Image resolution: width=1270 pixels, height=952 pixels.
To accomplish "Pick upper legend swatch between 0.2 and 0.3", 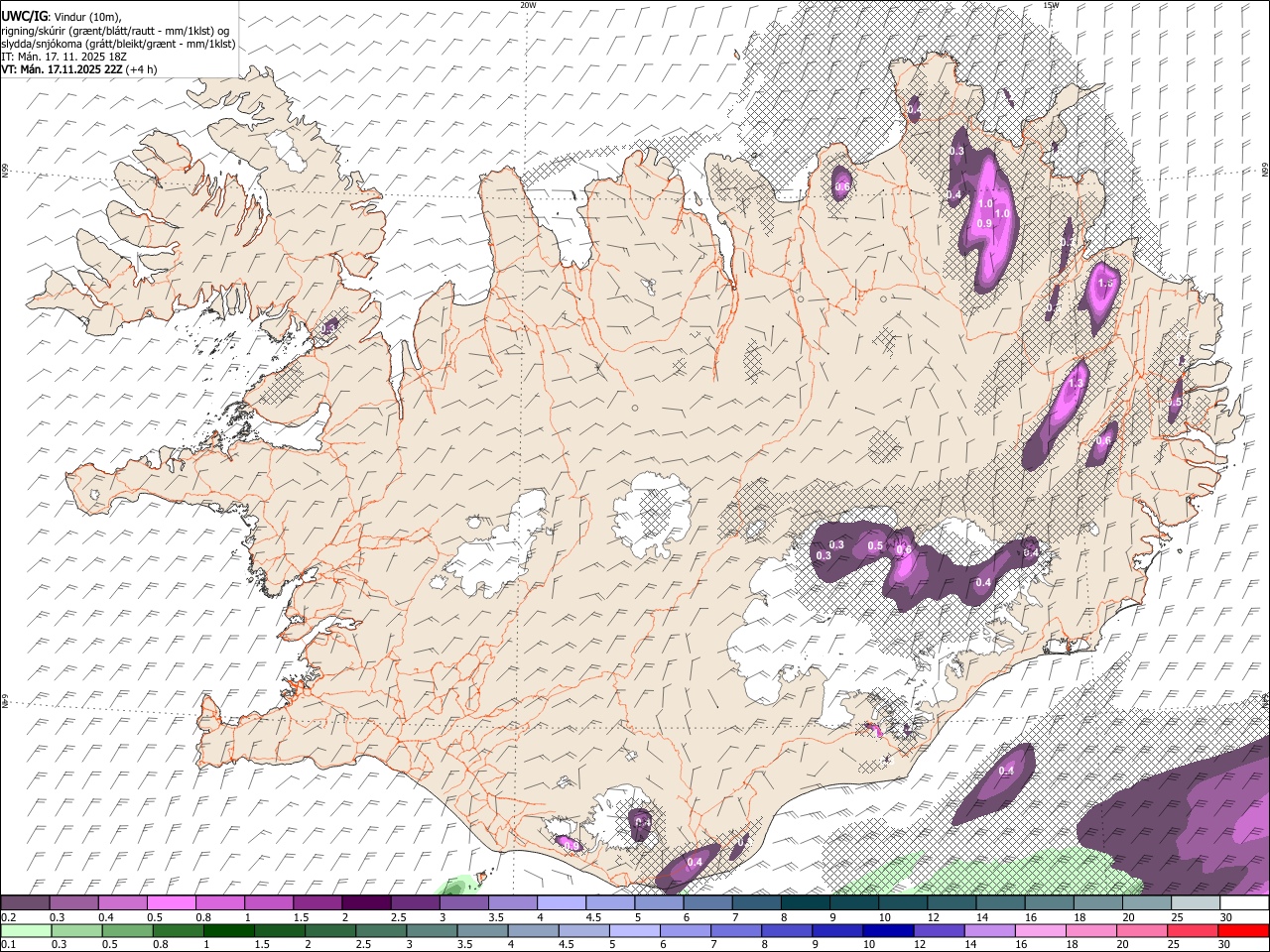I will pos(25,903).
